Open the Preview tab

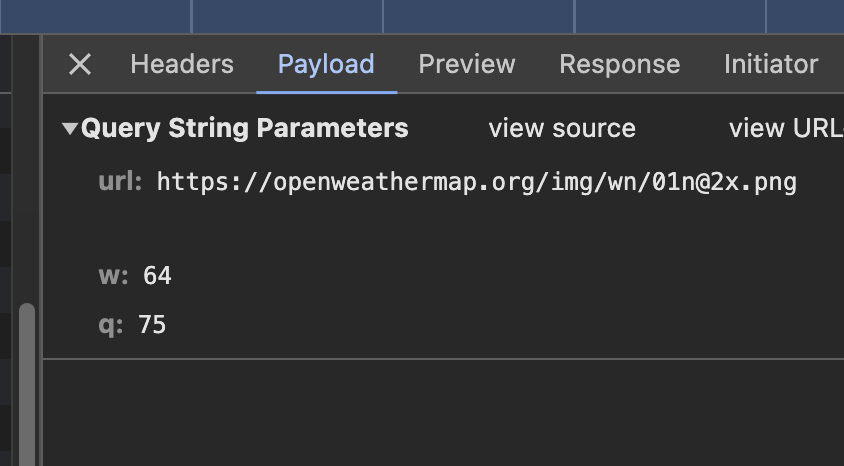click(467, 65)
